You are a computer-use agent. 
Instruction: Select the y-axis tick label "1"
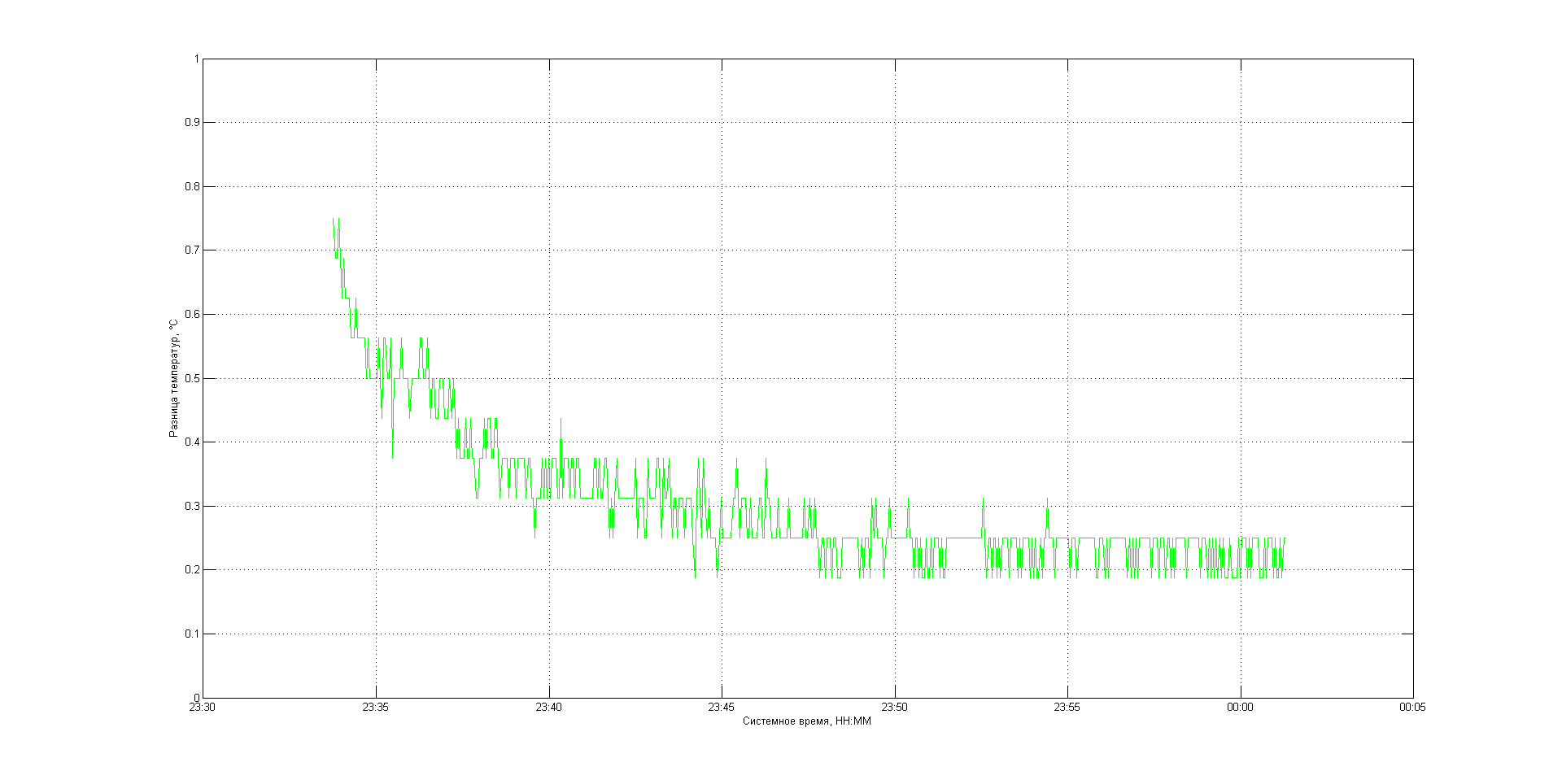196,59
